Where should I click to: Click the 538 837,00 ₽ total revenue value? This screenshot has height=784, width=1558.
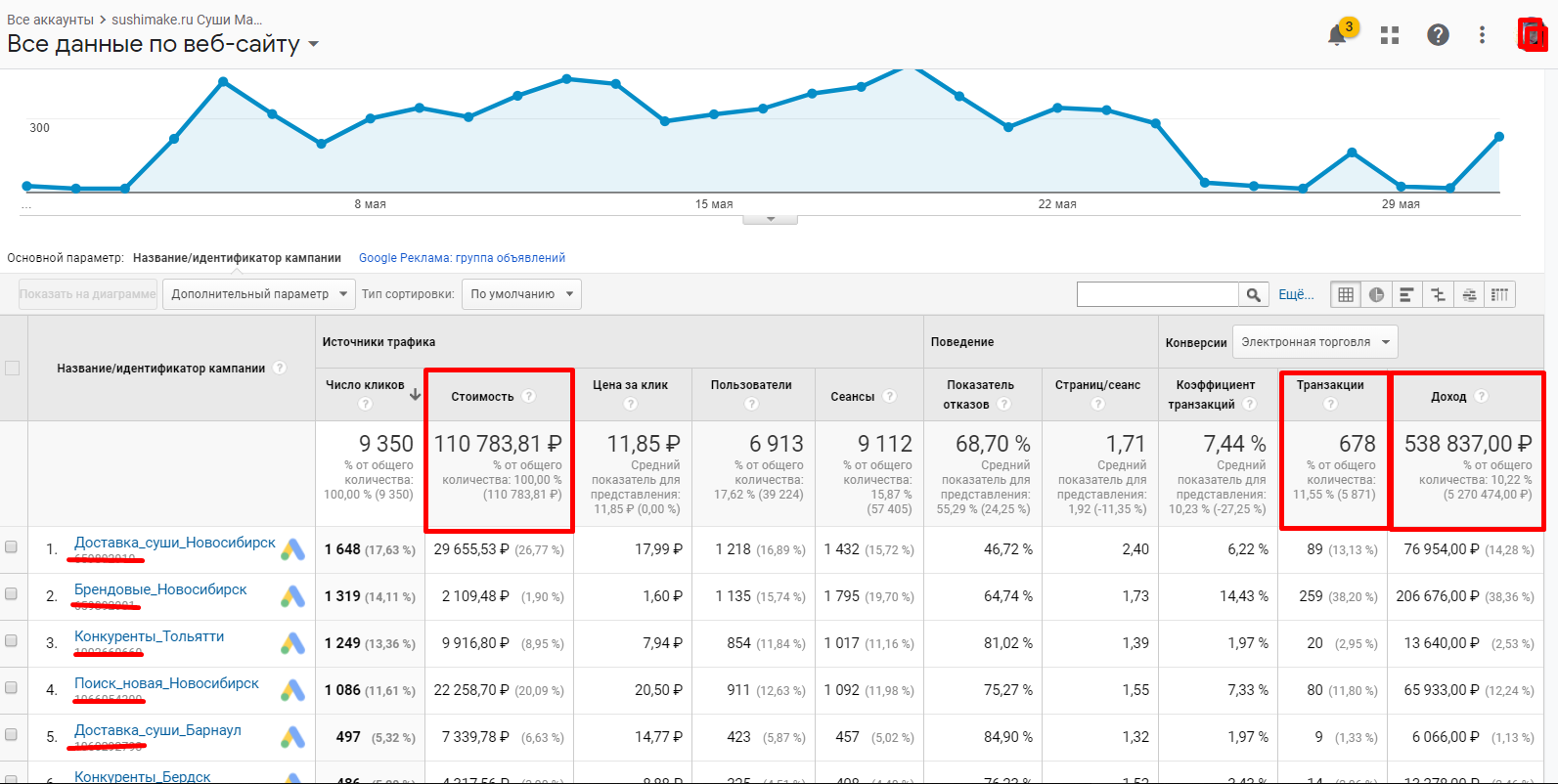click(1468, 444)
